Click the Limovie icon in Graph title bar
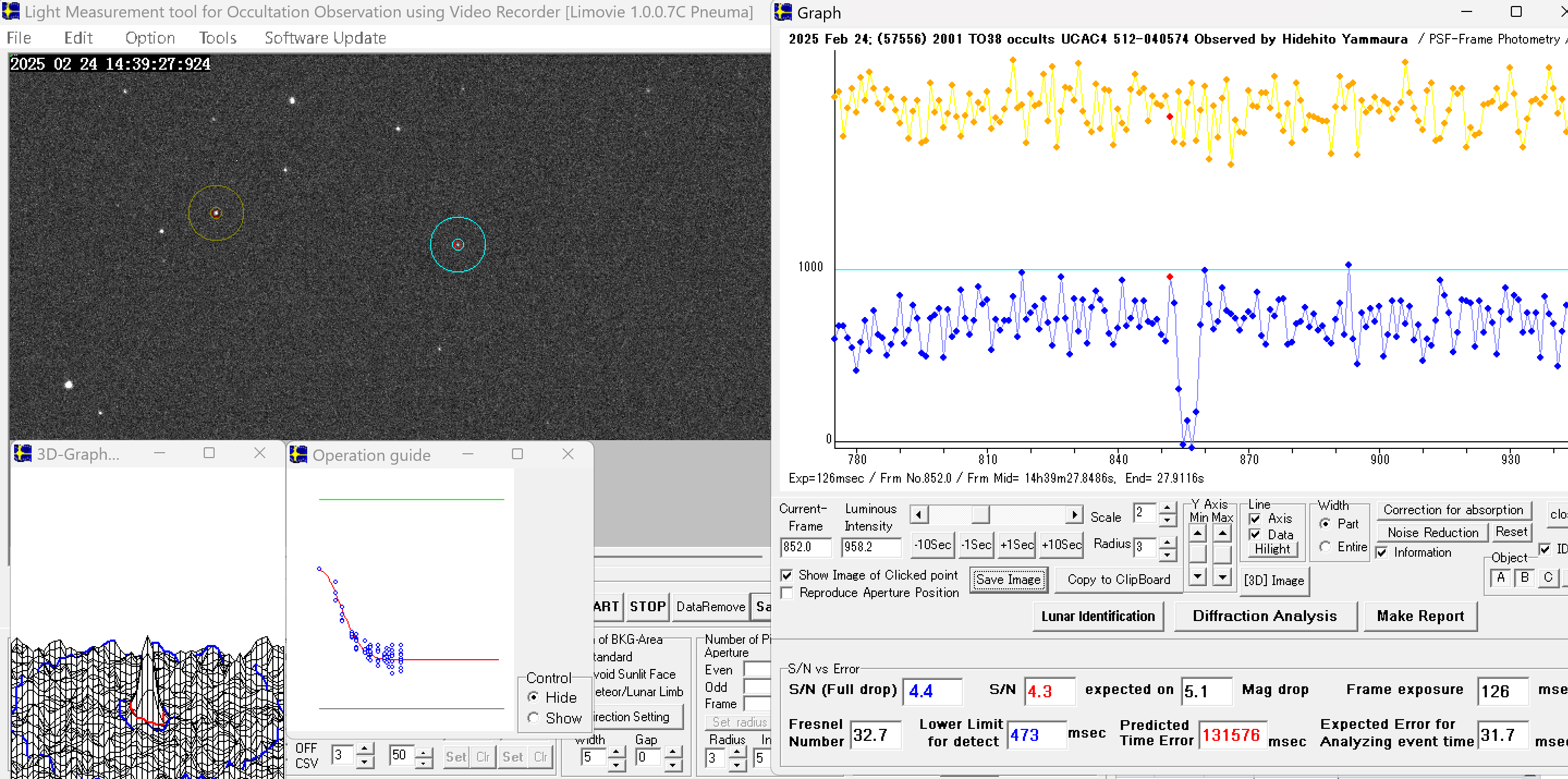This screenshot has height=779, width=1568. (783, 12)
